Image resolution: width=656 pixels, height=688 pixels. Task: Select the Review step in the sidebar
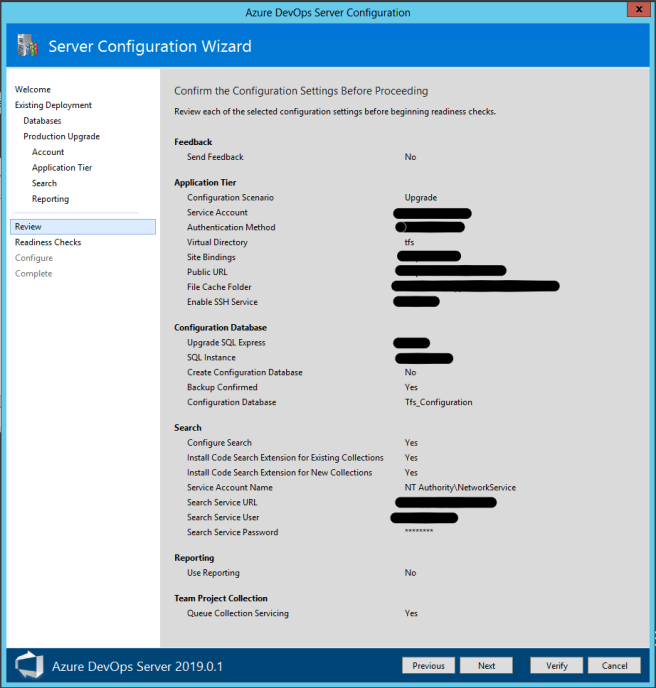pyautogui.click(x=28, y=227)
